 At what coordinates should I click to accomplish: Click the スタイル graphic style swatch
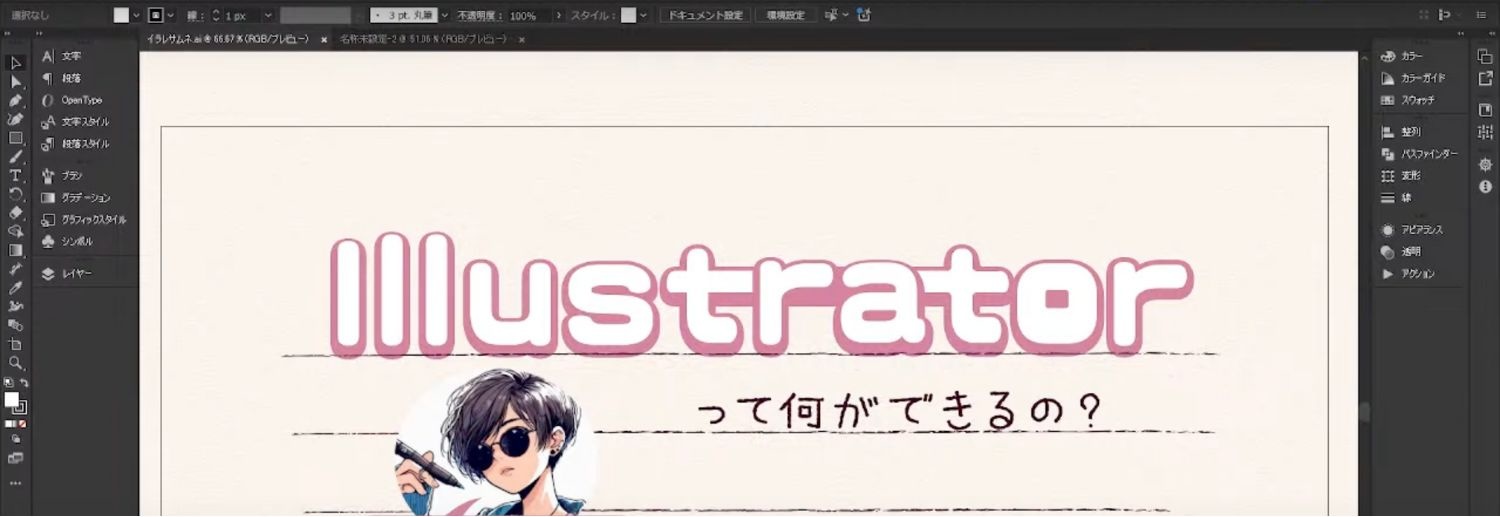tap(628, 16)
